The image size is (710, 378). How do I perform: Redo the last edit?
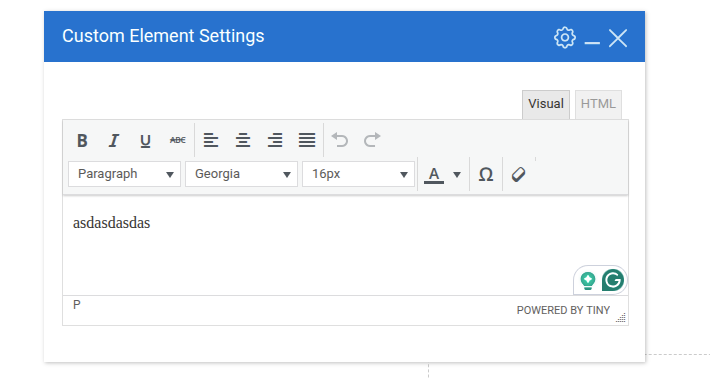tap(372, 140)
